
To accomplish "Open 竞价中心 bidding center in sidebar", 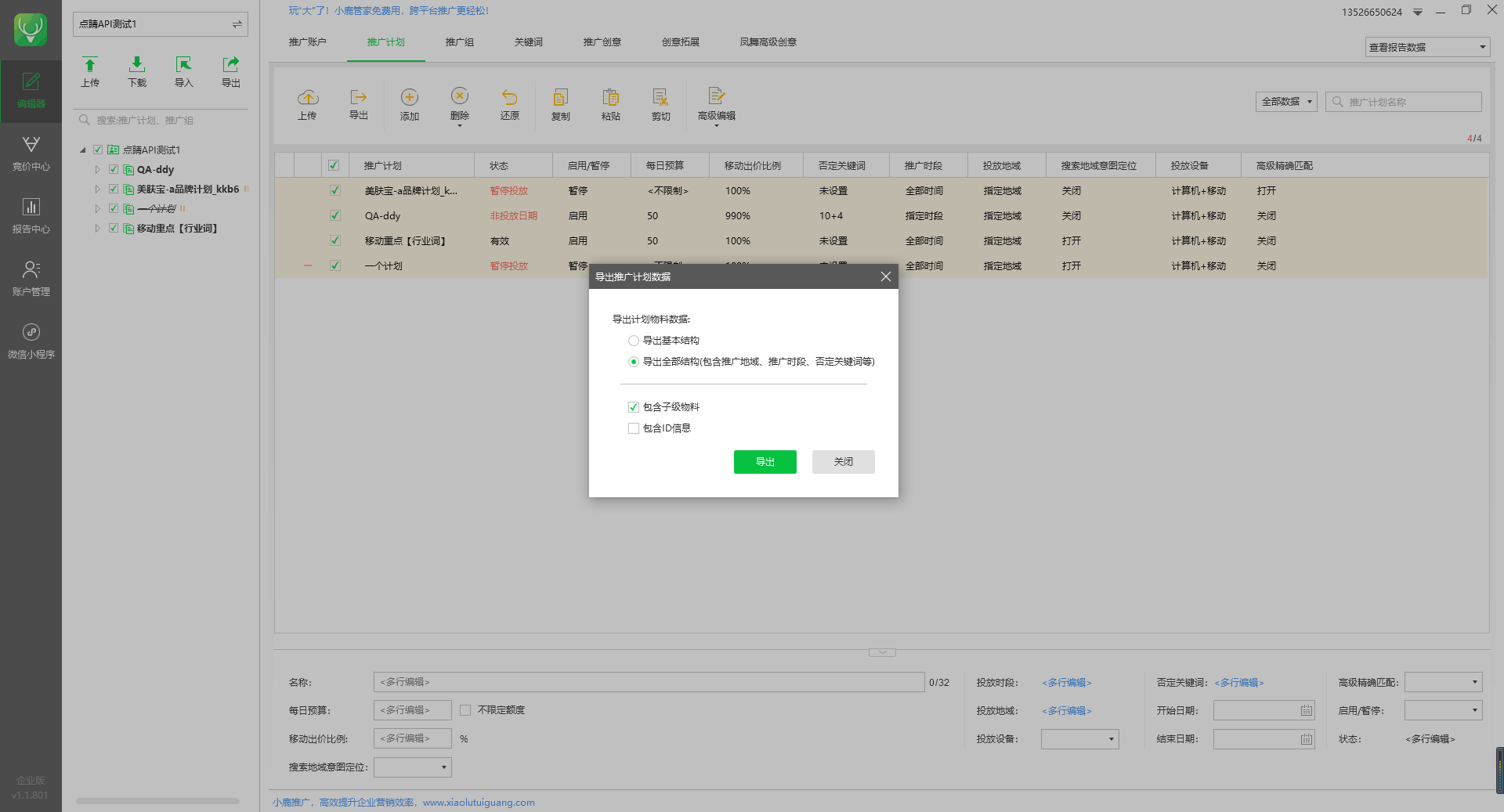I will [31, 153].
